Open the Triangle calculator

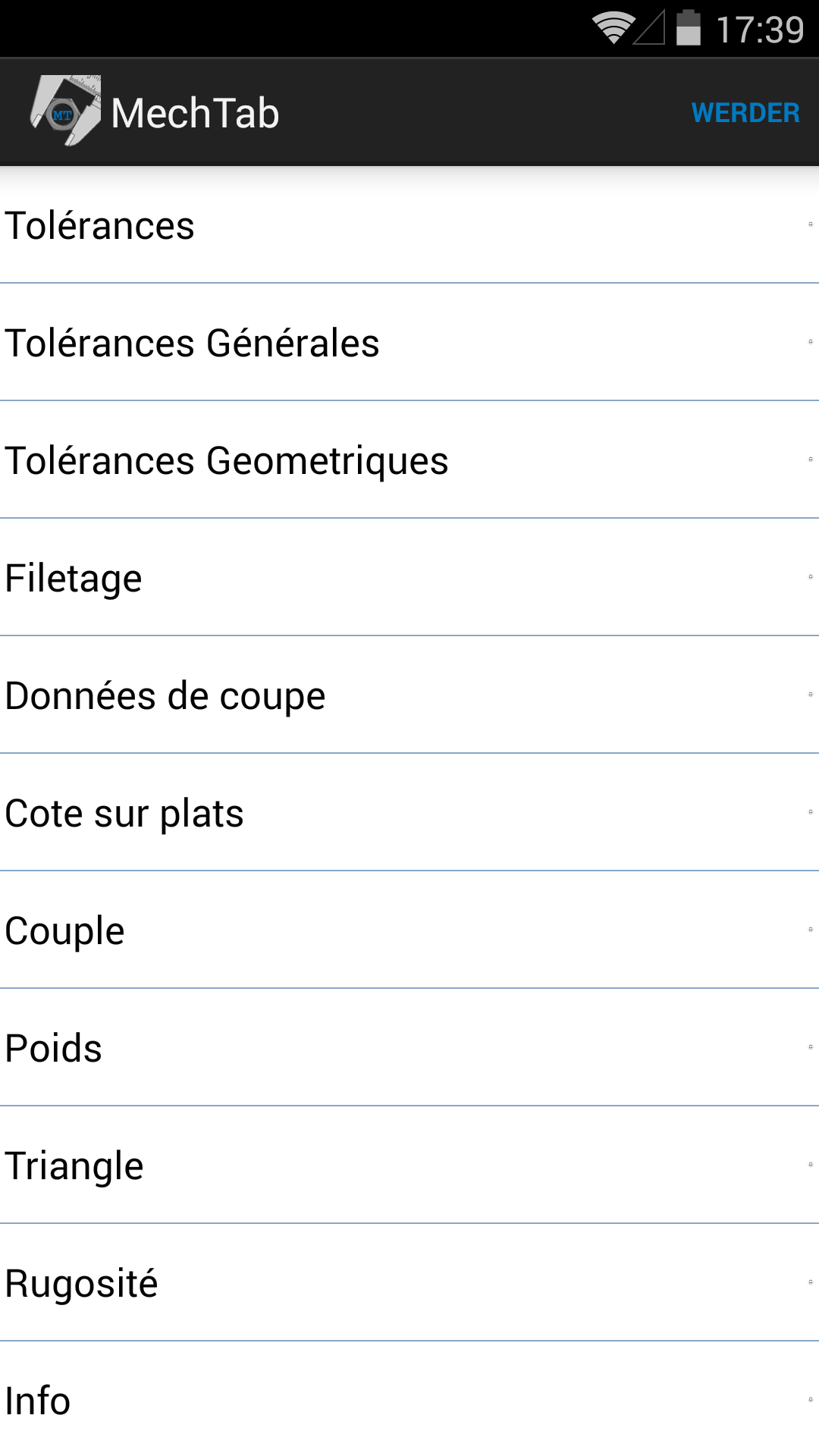click(x=409, y=1165)
